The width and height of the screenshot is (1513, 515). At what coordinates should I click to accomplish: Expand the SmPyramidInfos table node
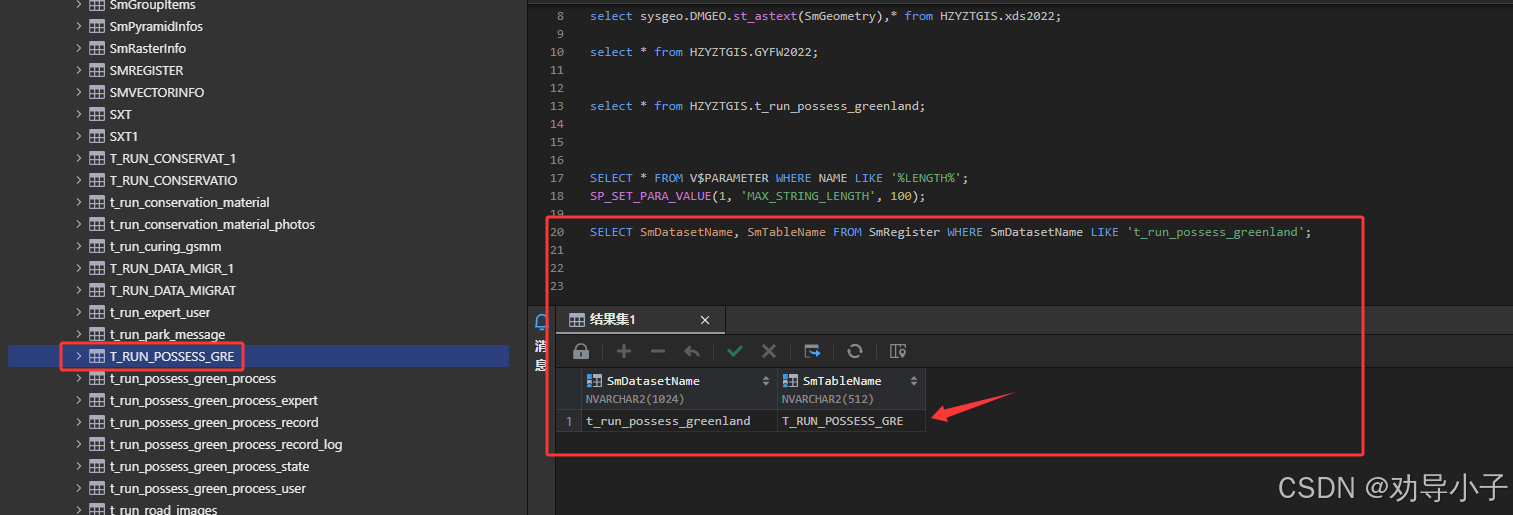pos(79,26)
